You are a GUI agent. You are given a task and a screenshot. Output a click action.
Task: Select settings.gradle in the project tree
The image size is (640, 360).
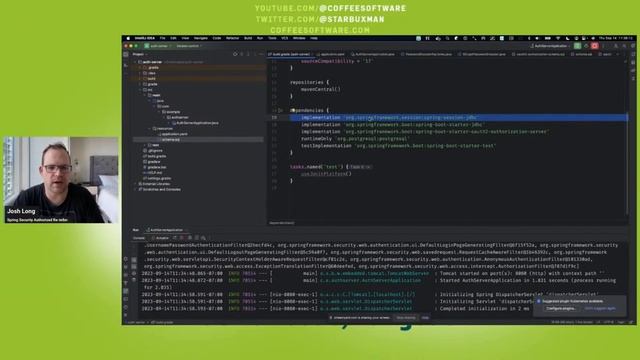tap(157, 178)
